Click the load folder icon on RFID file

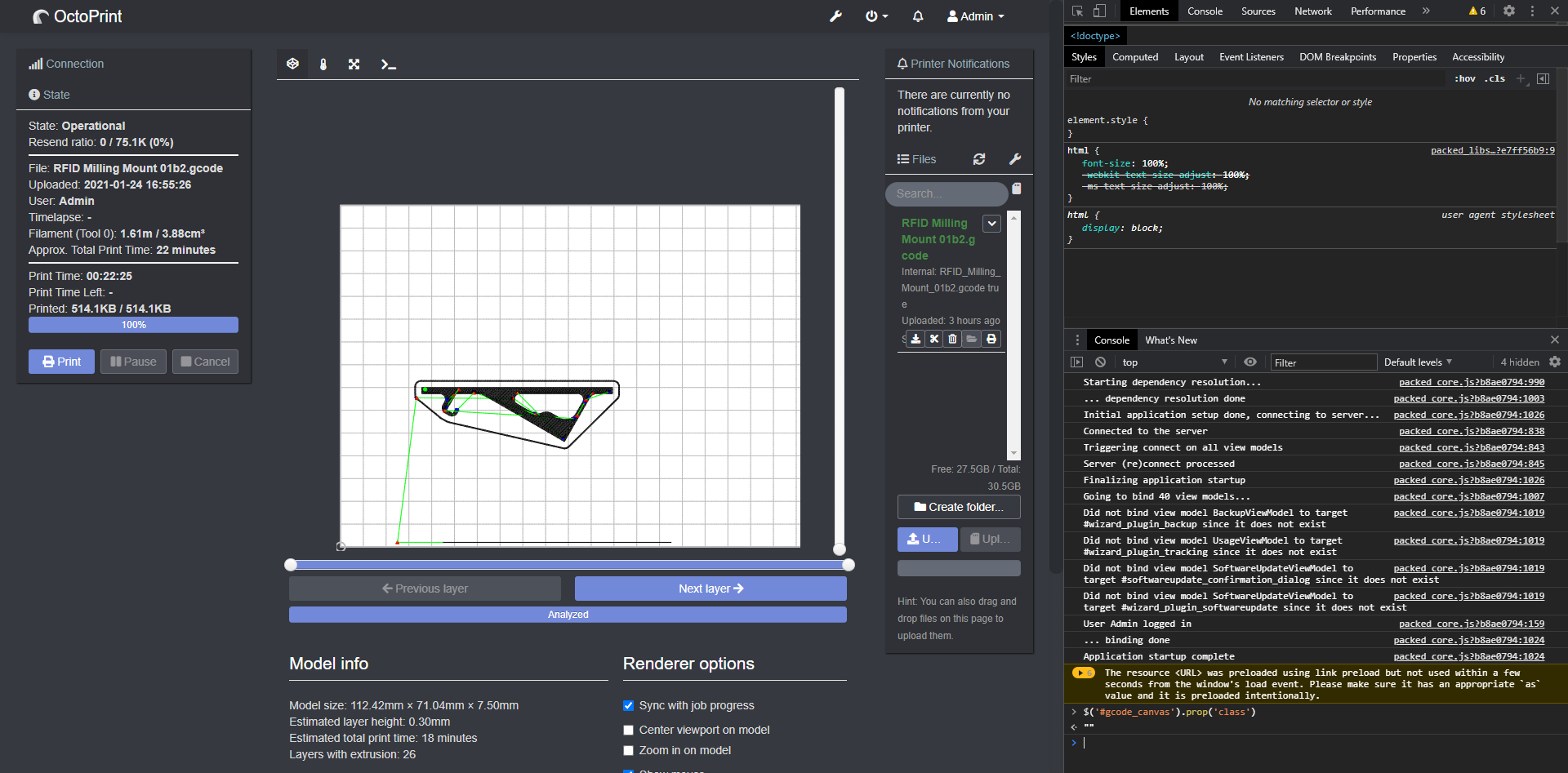[x=971, y=339]
